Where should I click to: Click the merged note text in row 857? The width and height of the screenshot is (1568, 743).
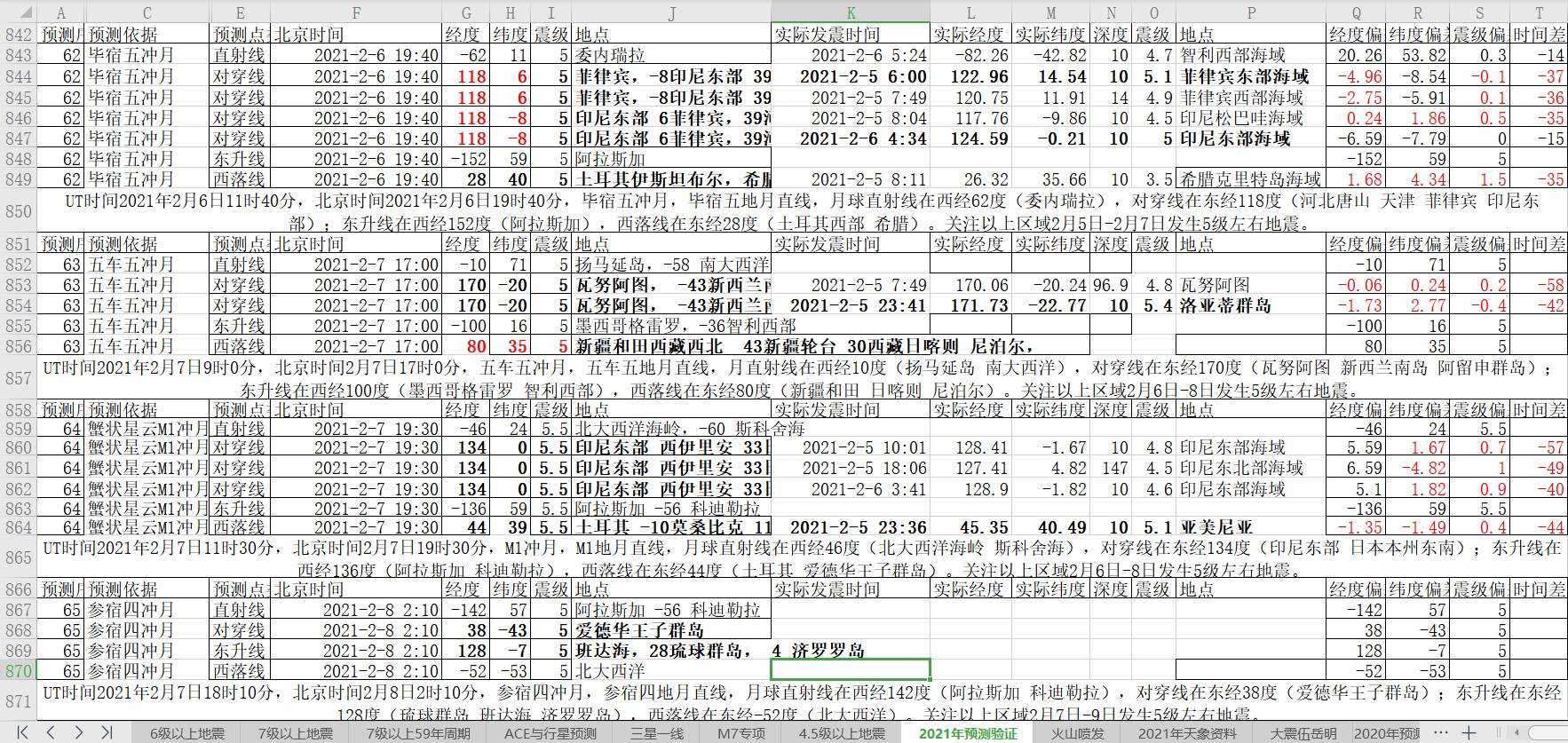(802, 378)
